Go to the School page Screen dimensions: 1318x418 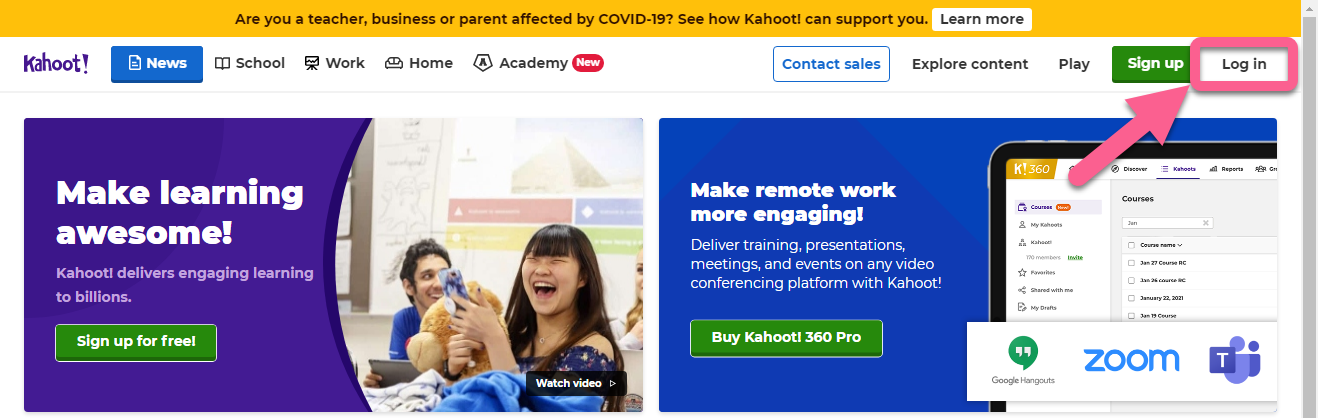pyautogui.click(x=250, y=63)
